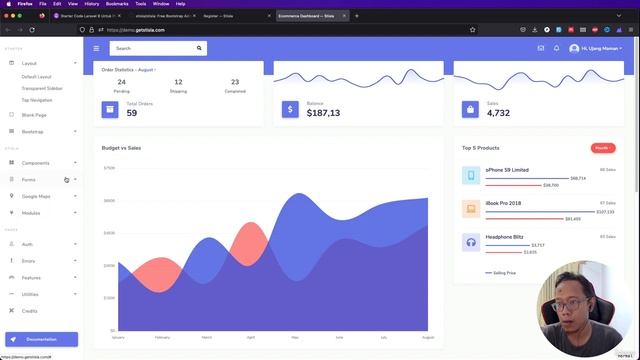The image size is (640, 360).
Task: Open the Credits link
Action: 29,311
